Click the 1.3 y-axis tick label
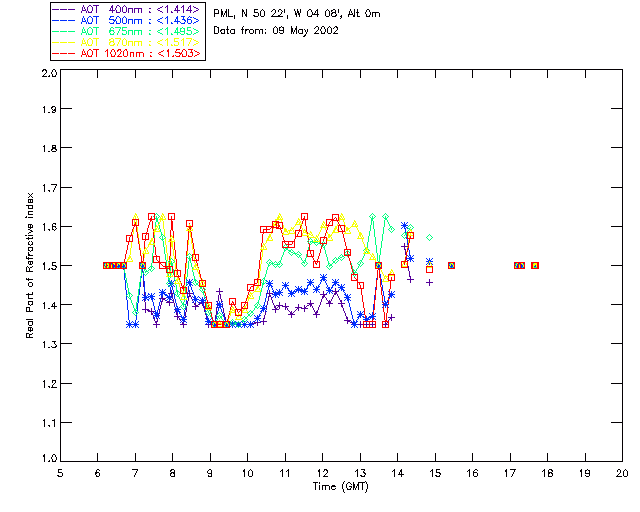This screenshot has height=512, width=640. [49, 344]
